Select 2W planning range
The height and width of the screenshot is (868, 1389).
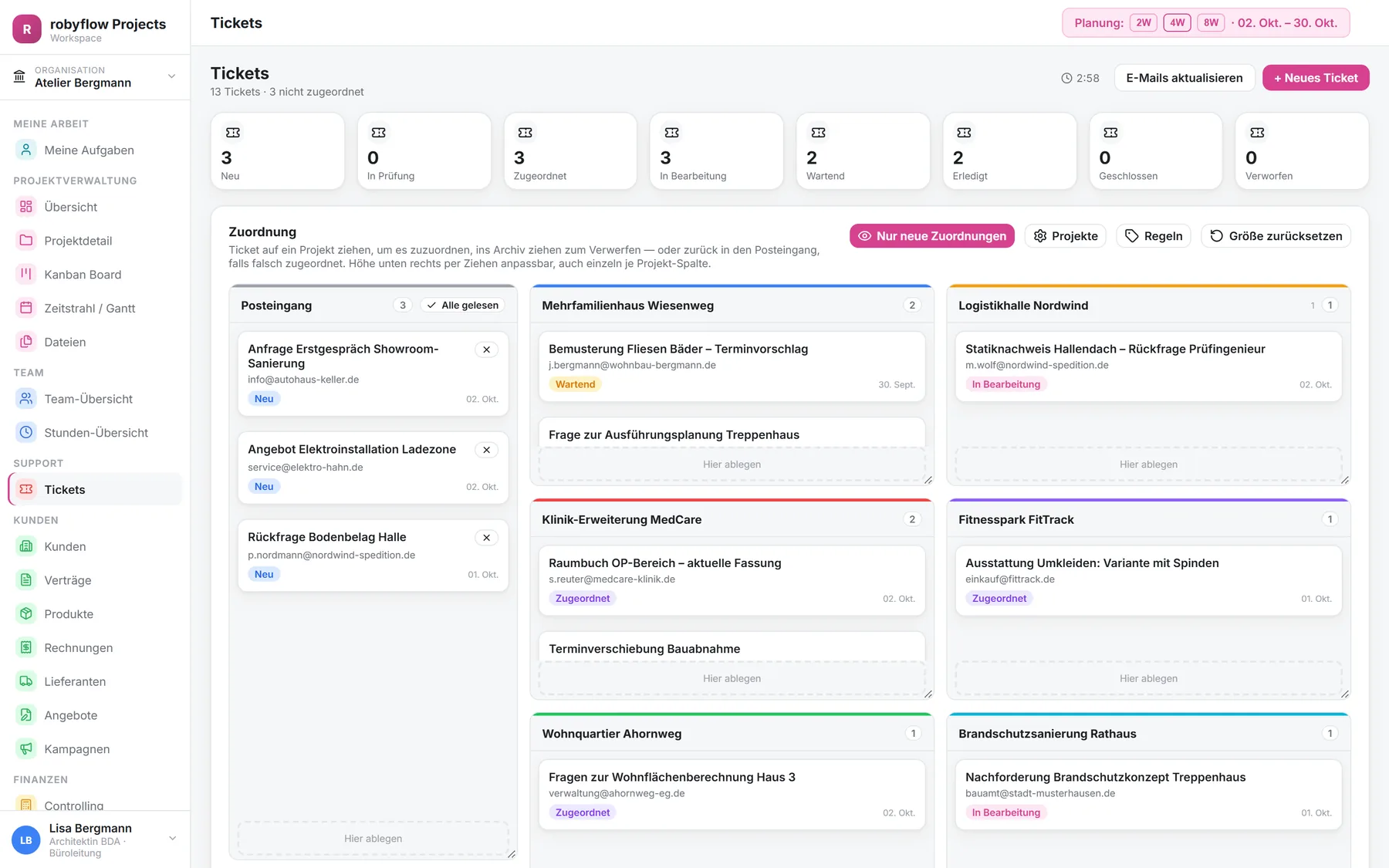pos(1143,23)
